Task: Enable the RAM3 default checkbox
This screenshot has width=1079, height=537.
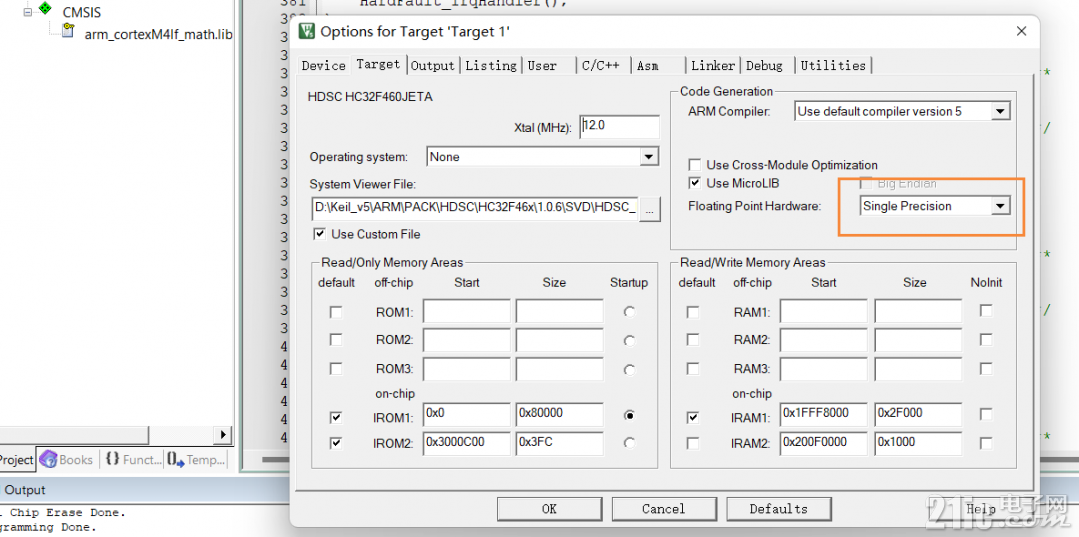Action: [693, 369]
